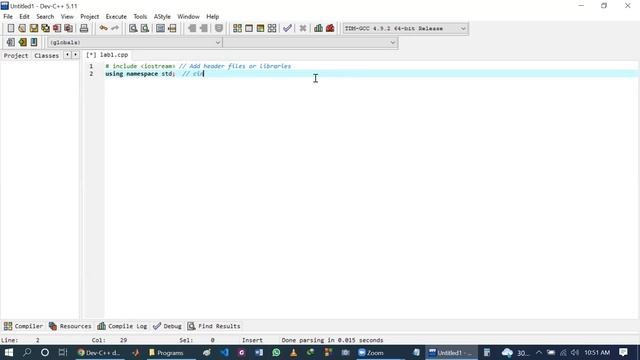This screenshot has width=640, height=360.
Task: Open taskbar Search magnifier
Action: pos(27,353)
